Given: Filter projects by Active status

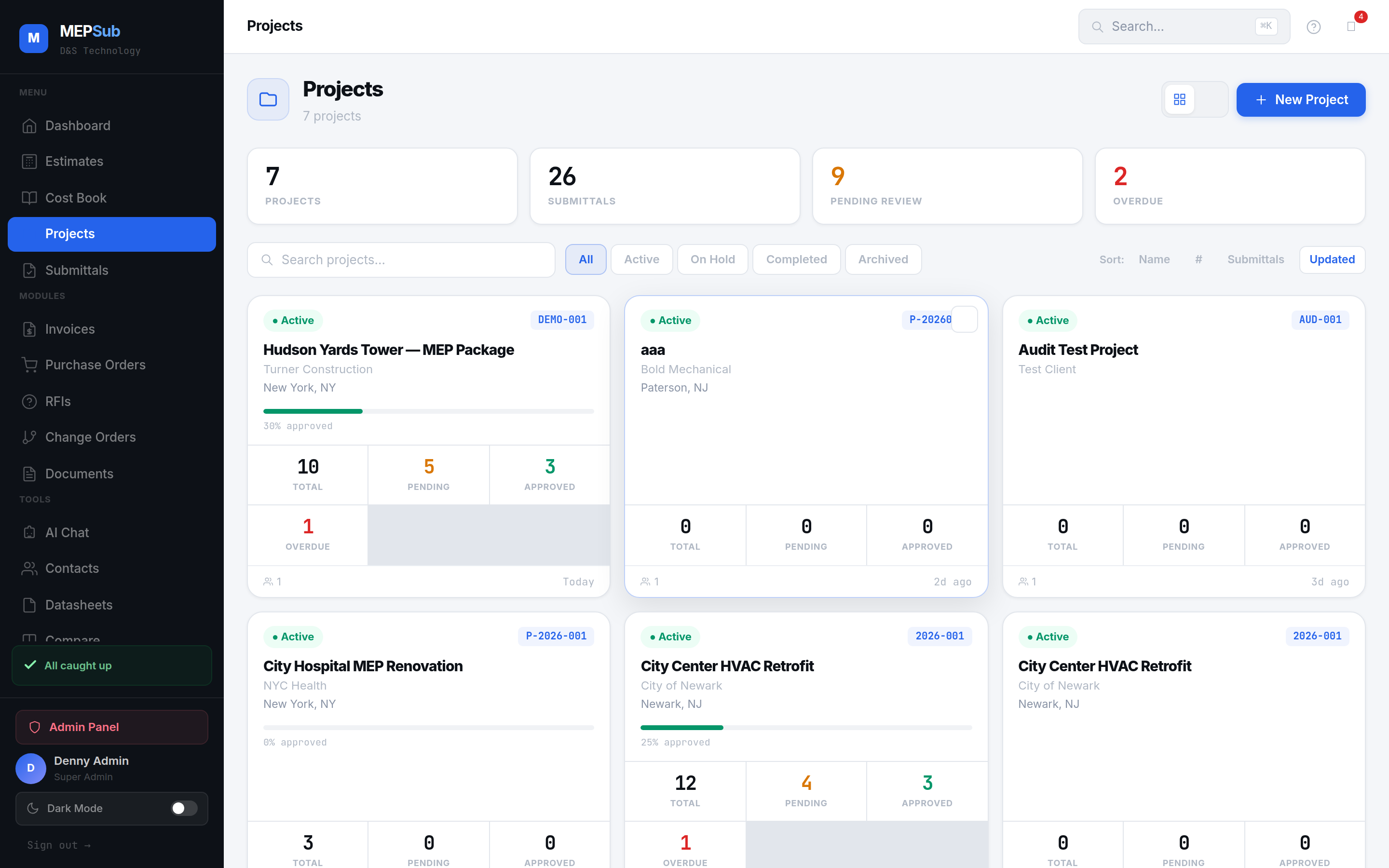Looking at the screenshot, I should (641, 259).
